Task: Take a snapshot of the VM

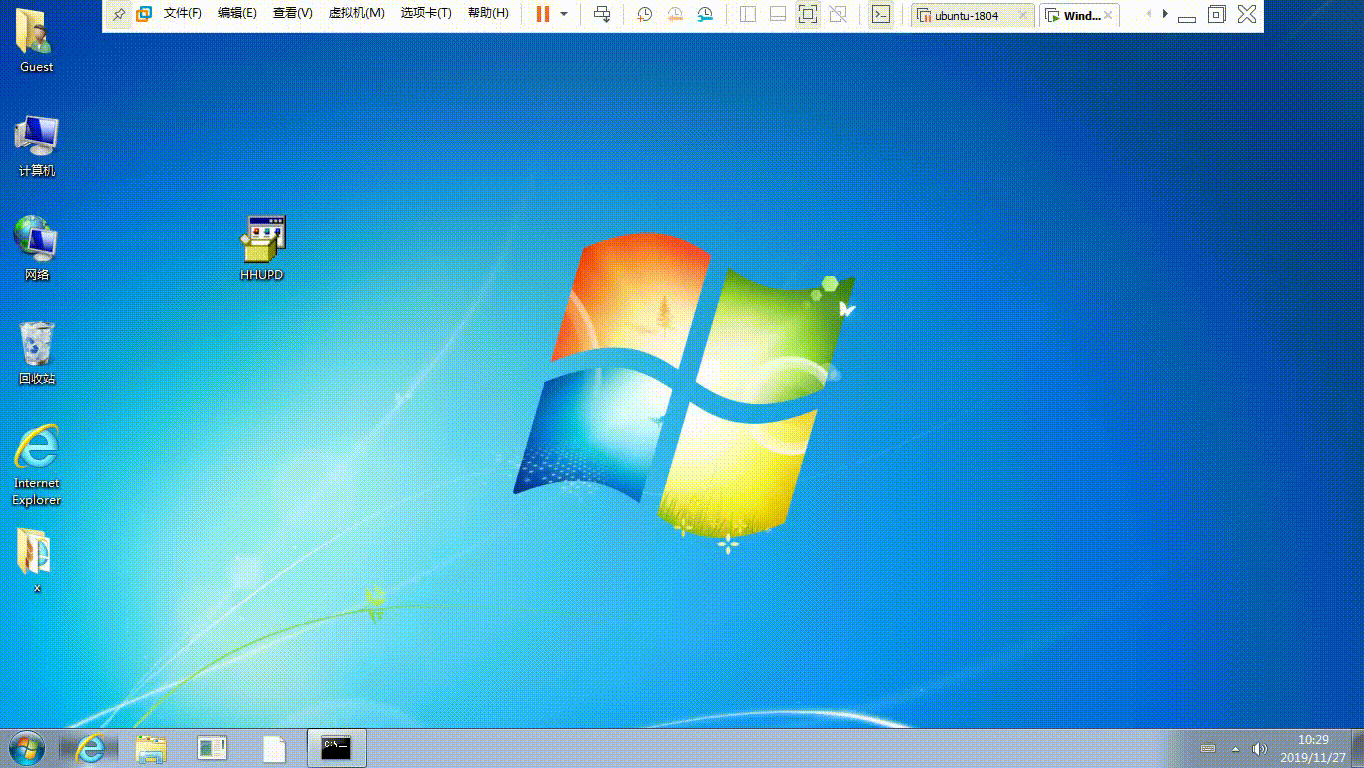Action: pos(645,14)
